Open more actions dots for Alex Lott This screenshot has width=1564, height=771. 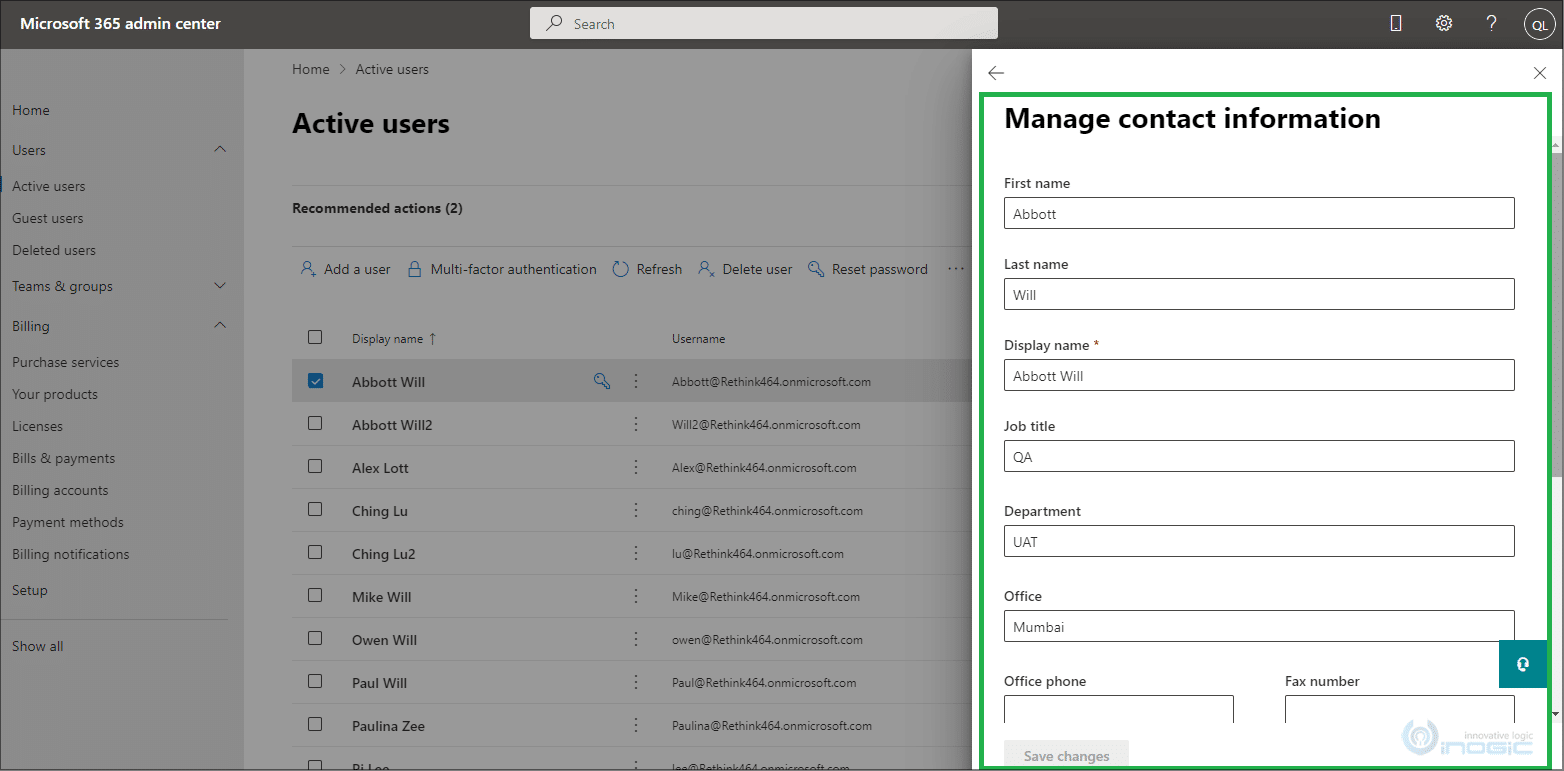(x=636, y=467)
